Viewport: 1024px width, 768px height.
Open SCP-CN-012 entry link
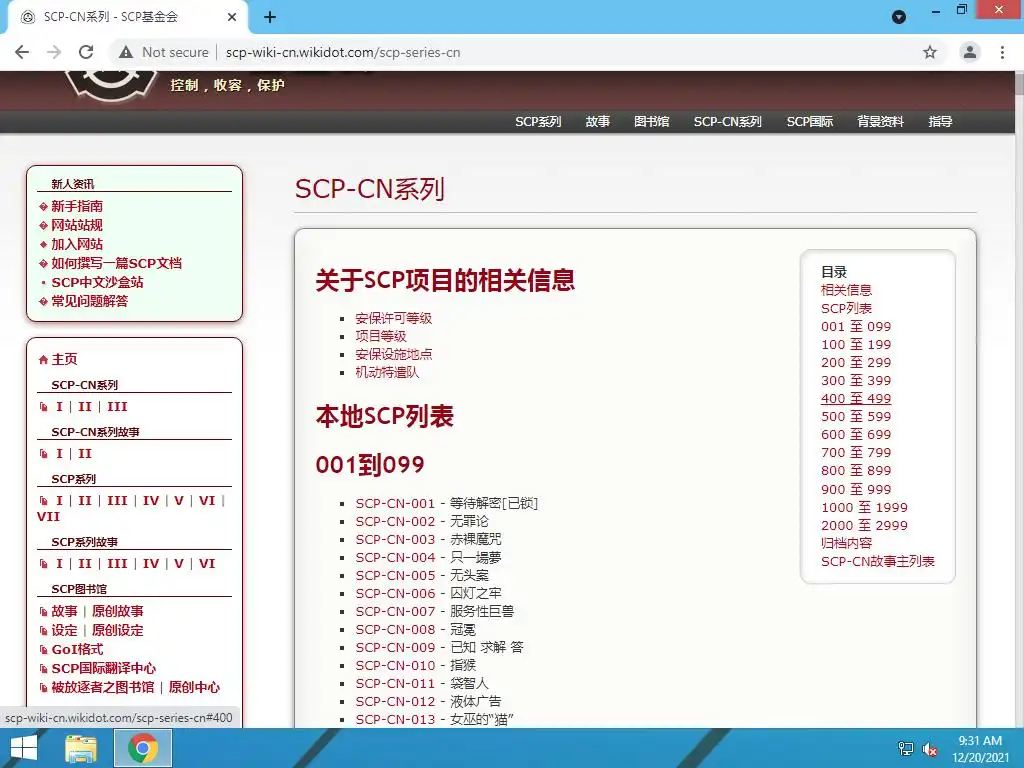(395, 701)
